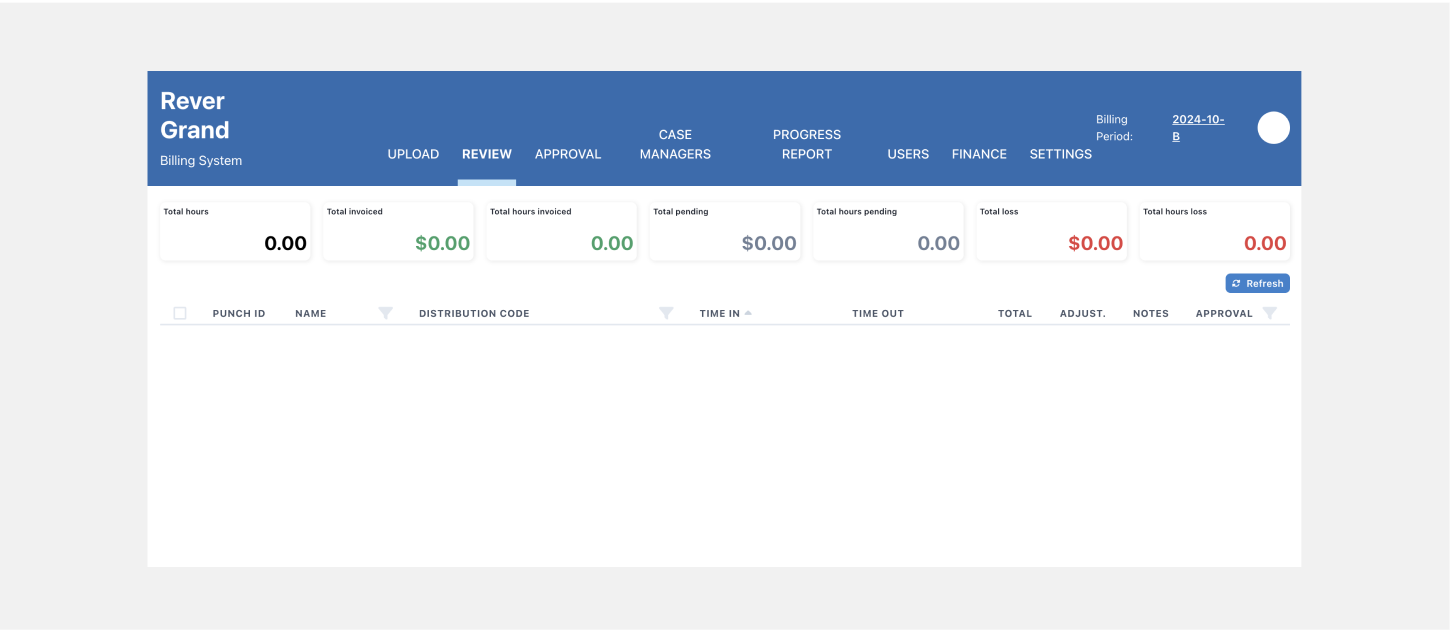The image size is (1450, 630).
Task: Select the Review tab
Action: pos(487,154)
